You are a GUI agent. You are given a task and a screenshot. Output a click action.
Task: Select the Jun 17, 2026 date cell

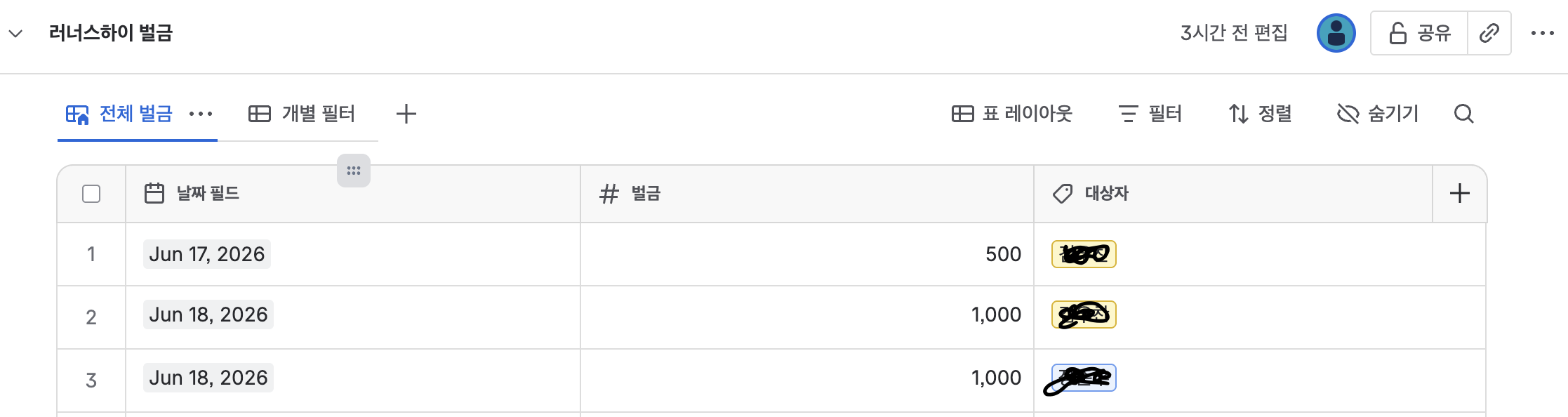[x=207, y=254]
